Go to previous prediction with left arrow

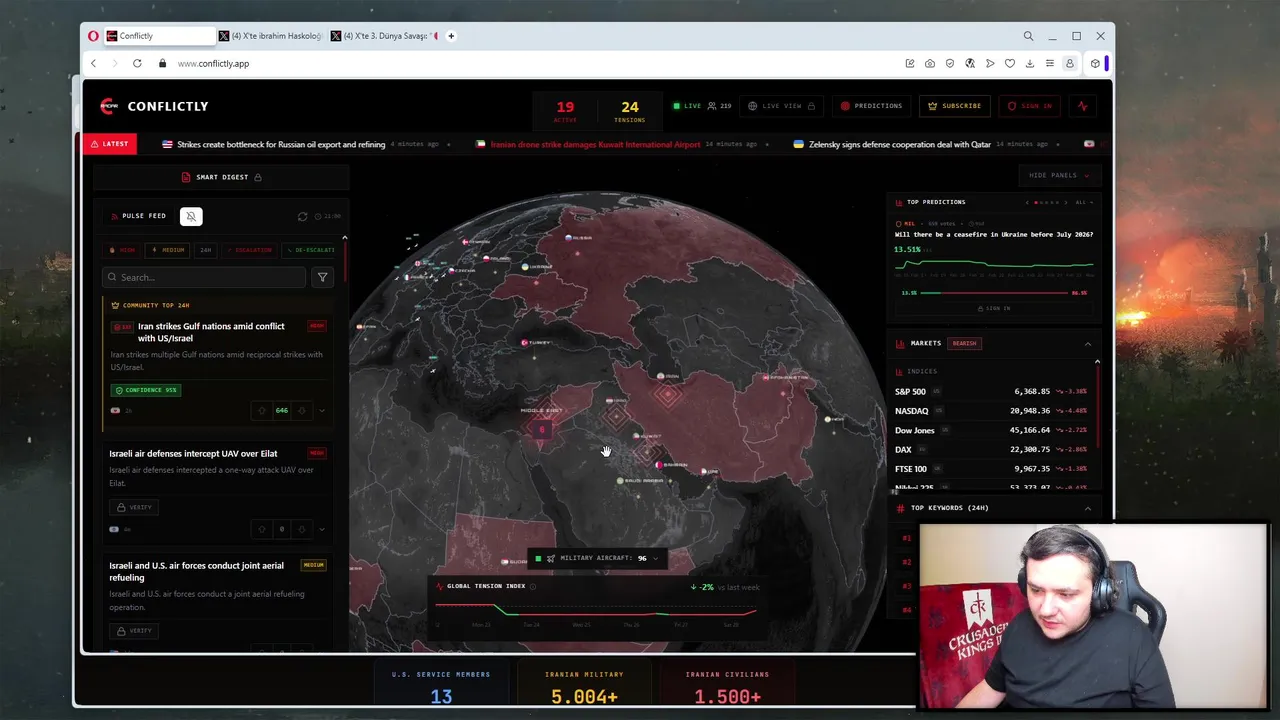point(1027,202)
